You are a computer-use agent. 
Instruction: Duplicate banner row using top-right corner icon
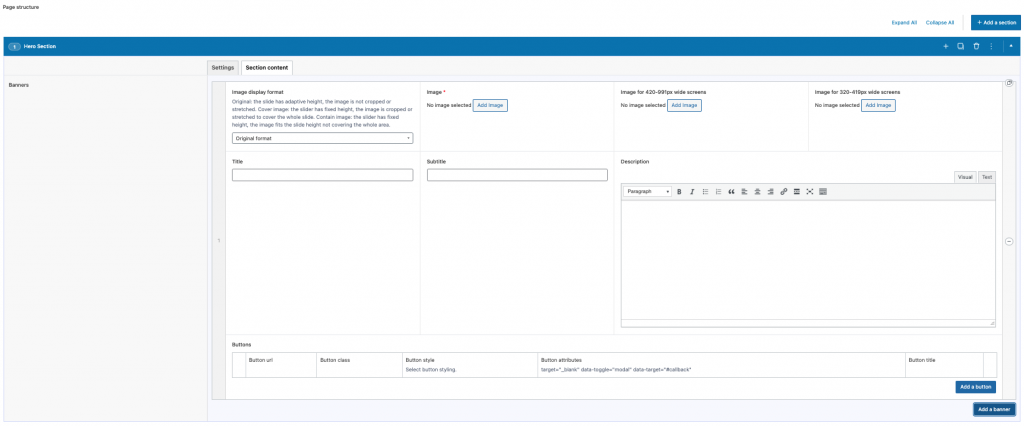(1009, 83)
